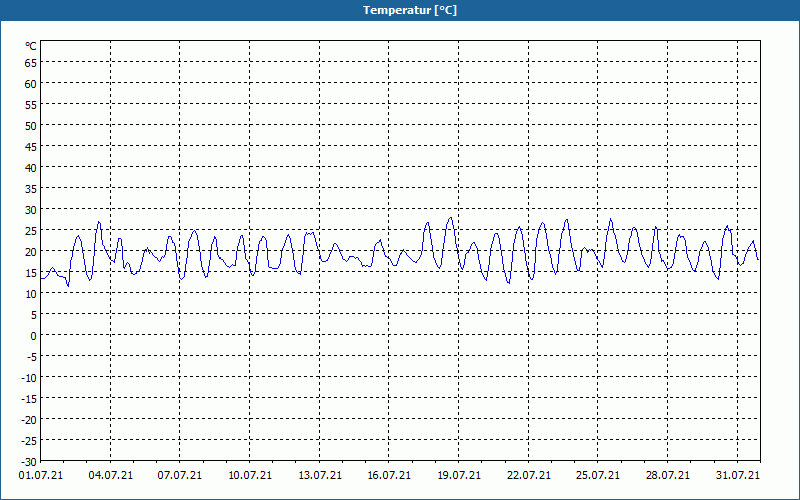Viewport: 800px width, 500px height.
Task: Select the -30 y-axis label
Action: click(x=29, y=461)
